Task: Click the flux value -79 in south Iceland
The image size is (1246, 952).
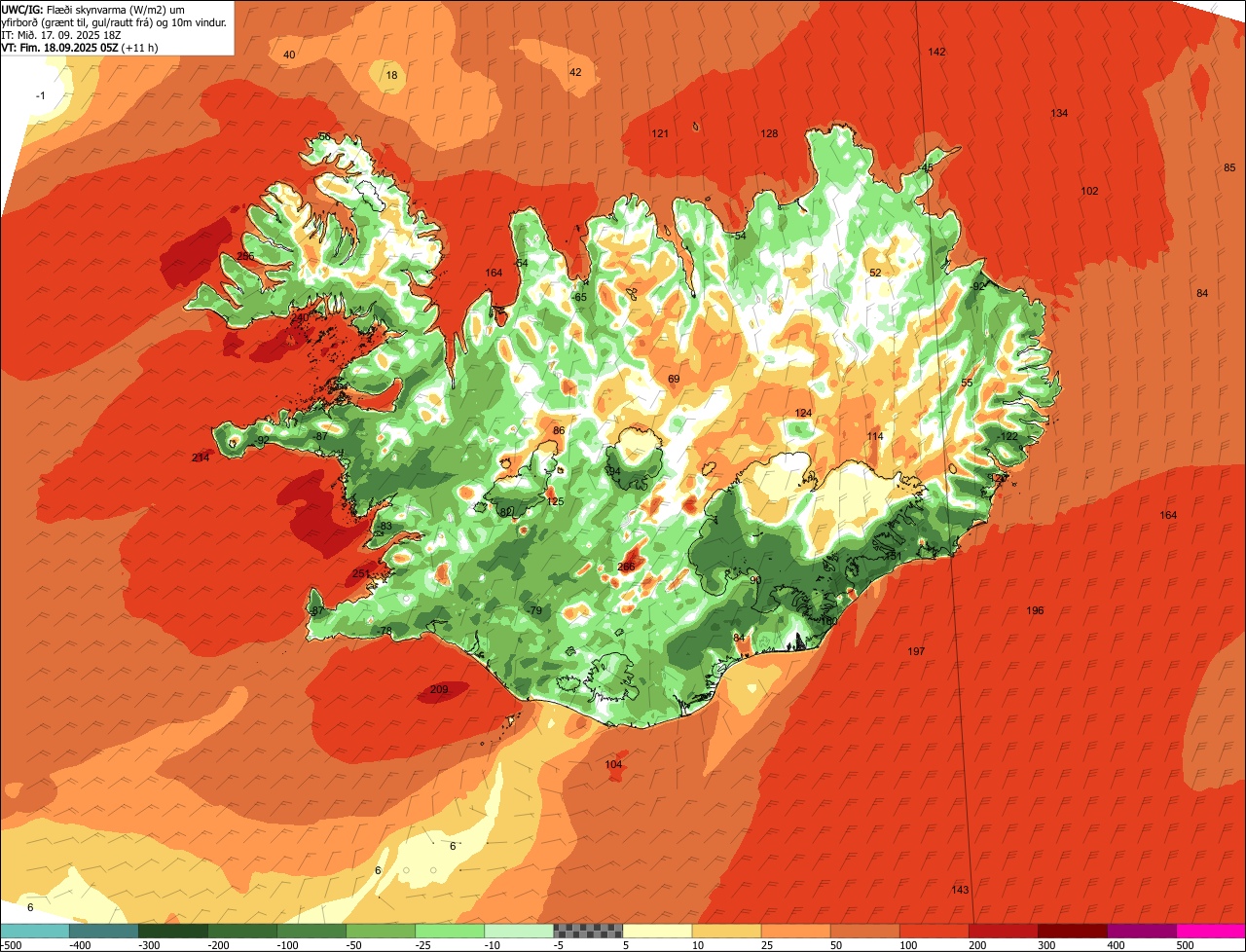Action: coord(534,611)
